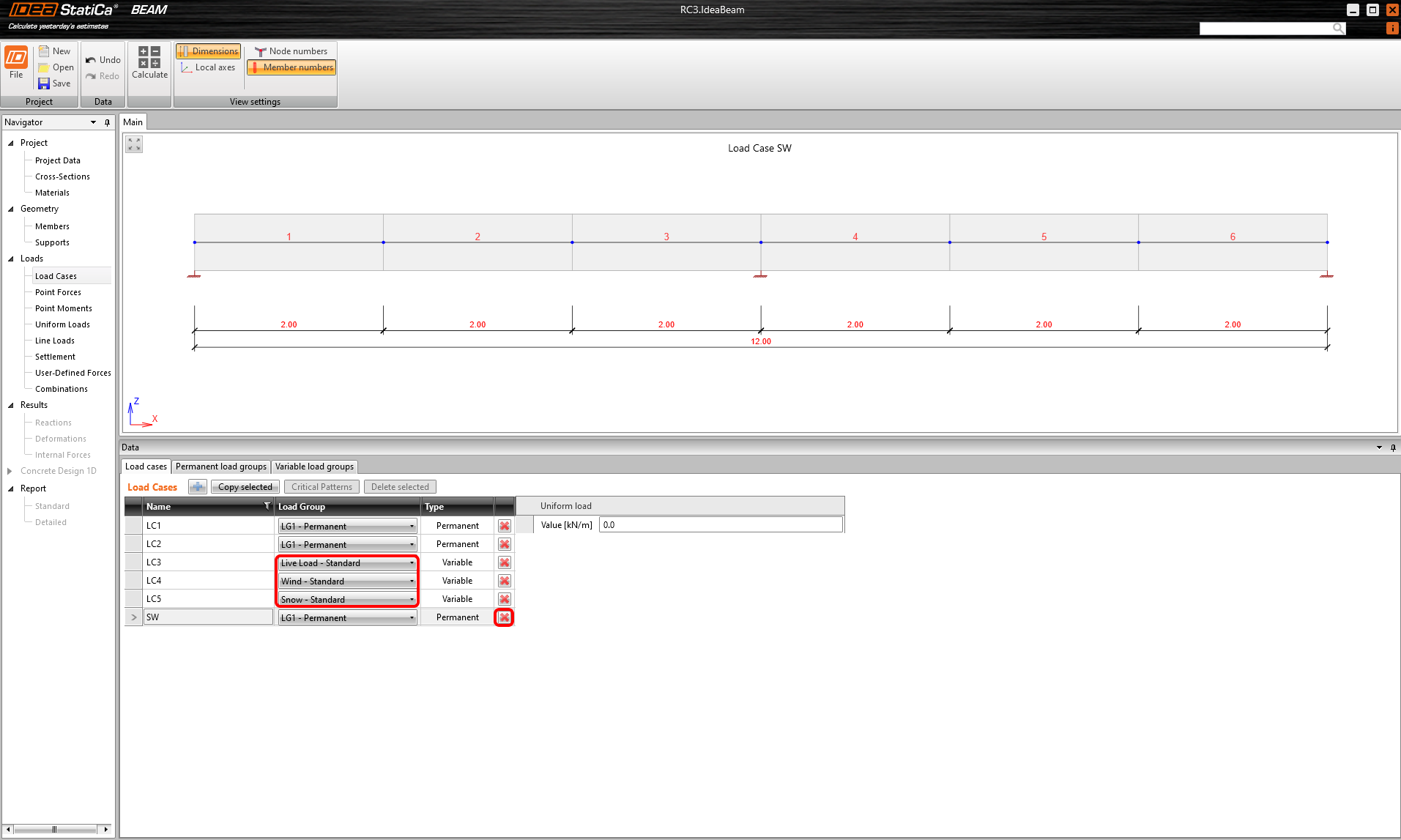
Task: Click the Name column filter icon
Action: tap(267, 506)
